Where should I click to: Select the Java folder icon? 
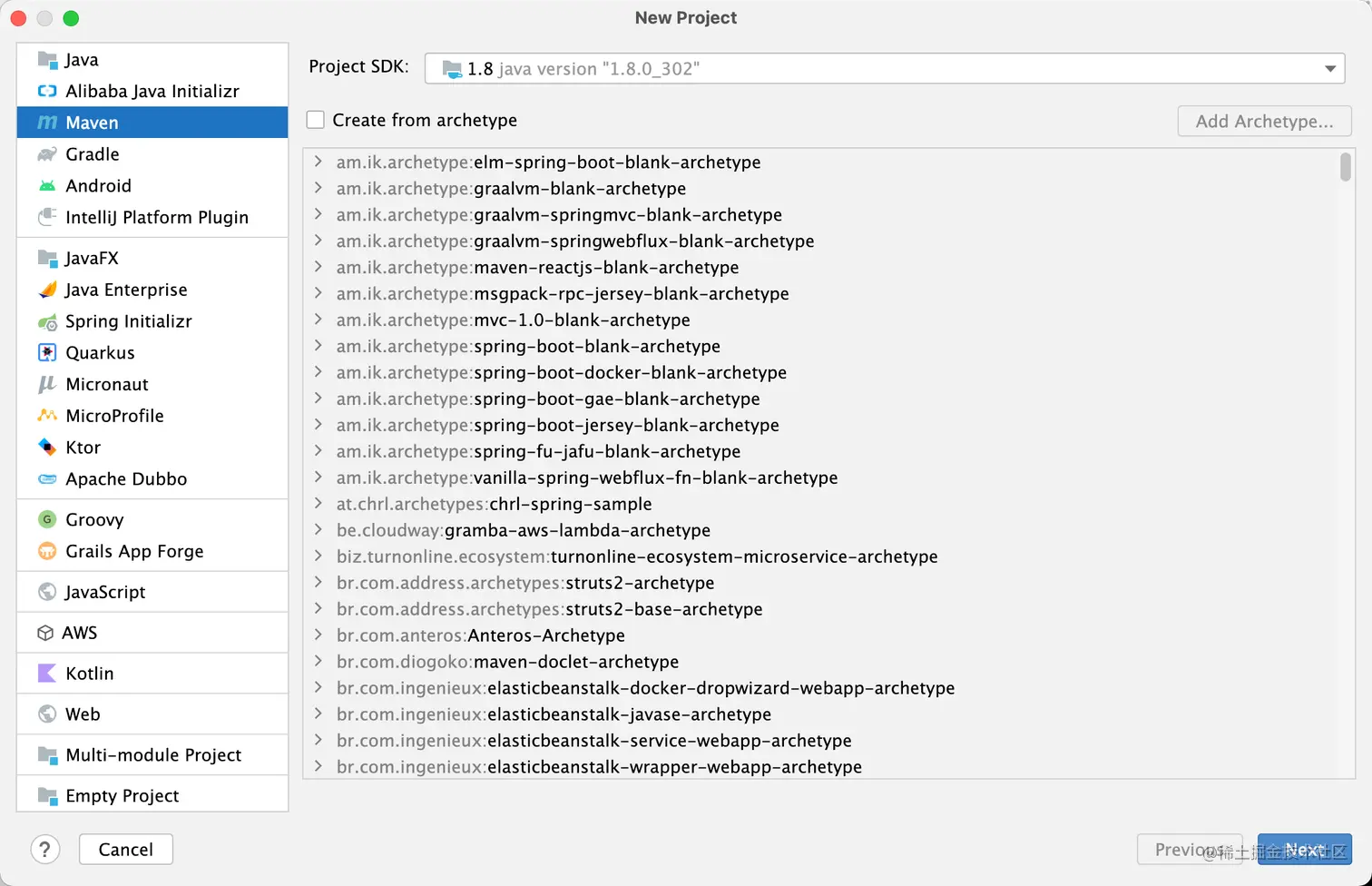point(47,60)
